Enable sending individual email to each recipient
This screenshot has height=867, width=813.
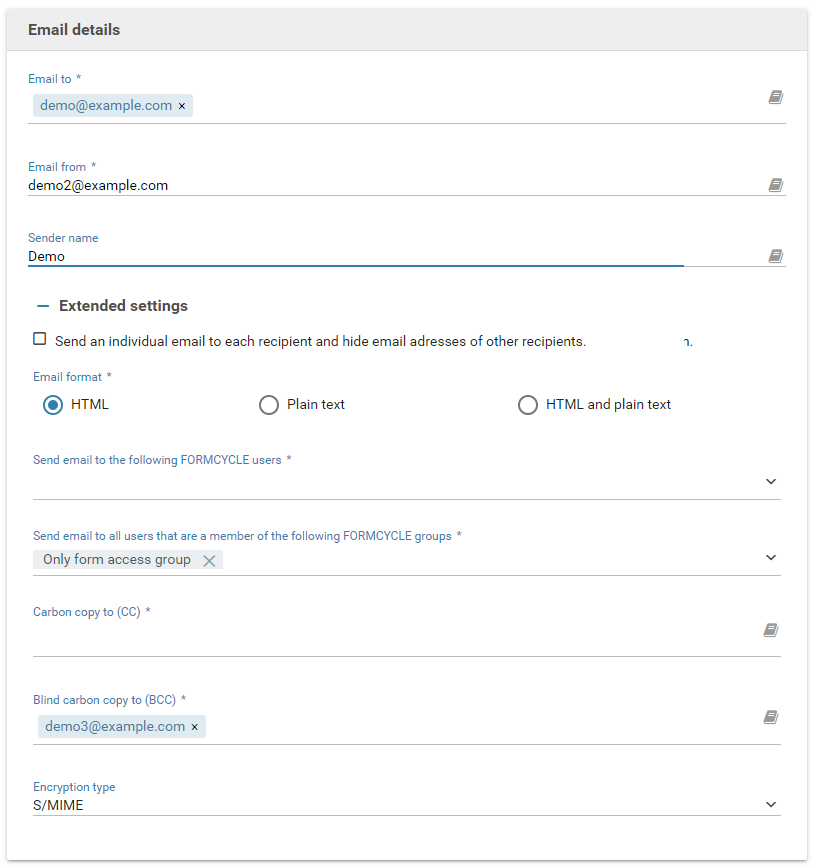40,339
